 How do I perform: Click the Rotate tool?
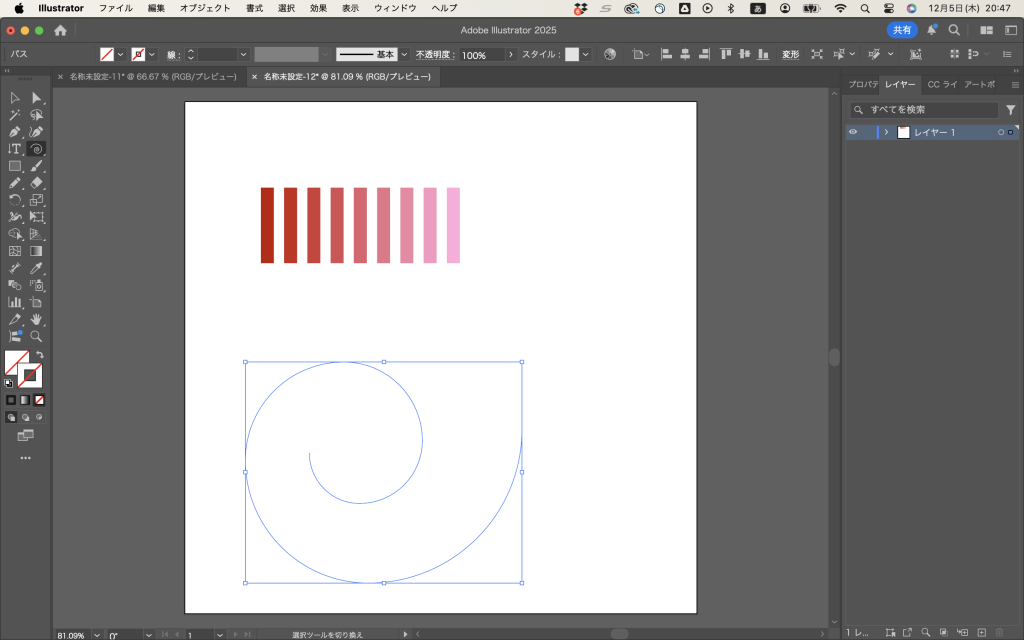(x=15, y=200)
